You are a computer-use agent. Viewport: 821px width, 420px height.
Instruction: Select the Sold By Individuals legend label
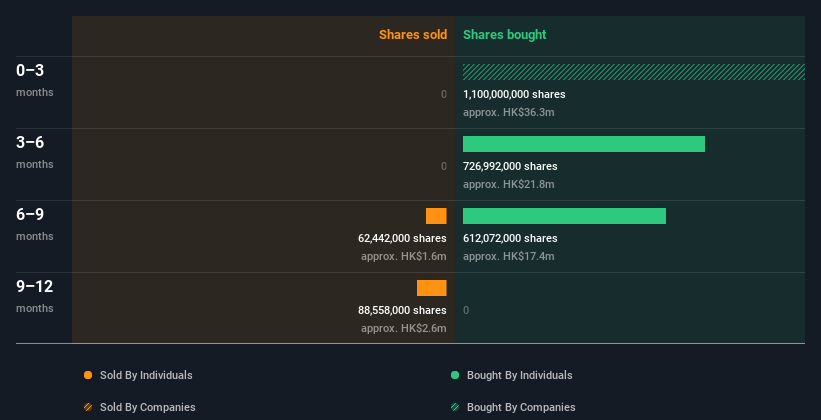click(146, 375)
